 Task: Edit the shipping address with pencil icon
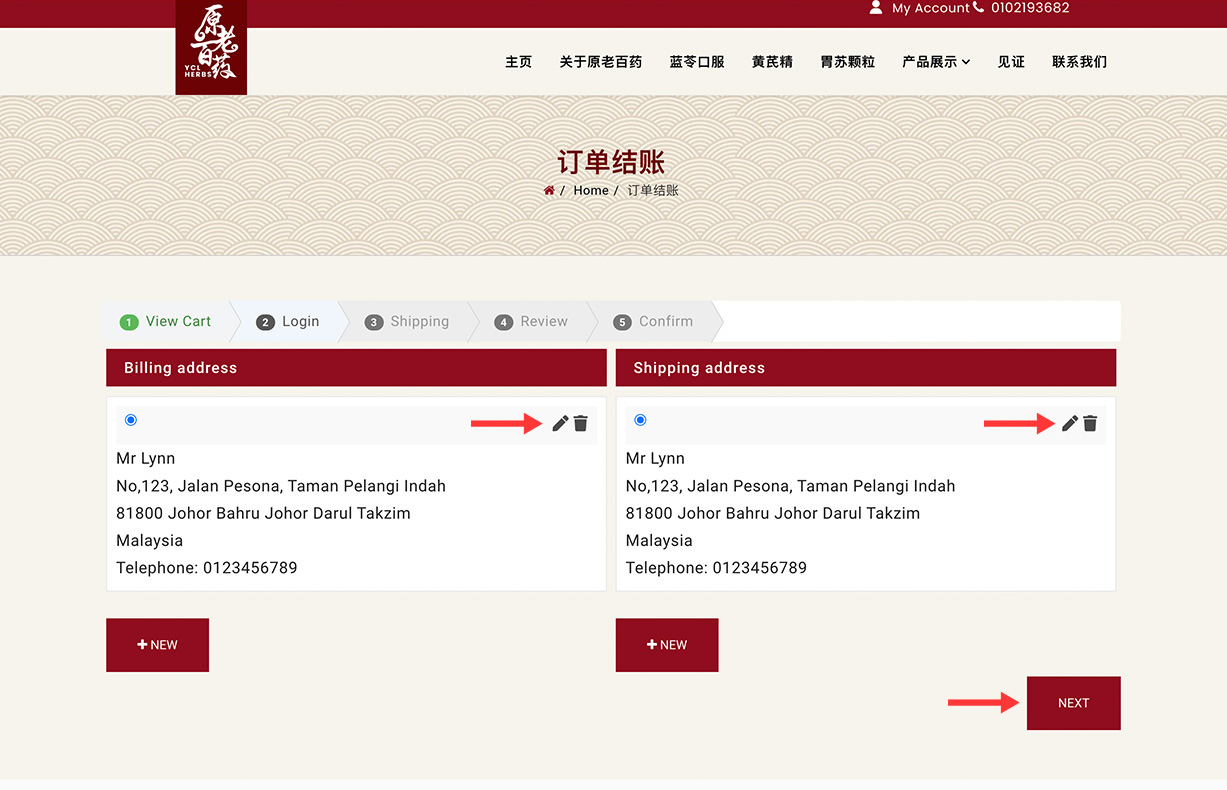[x=1070, y=424]
